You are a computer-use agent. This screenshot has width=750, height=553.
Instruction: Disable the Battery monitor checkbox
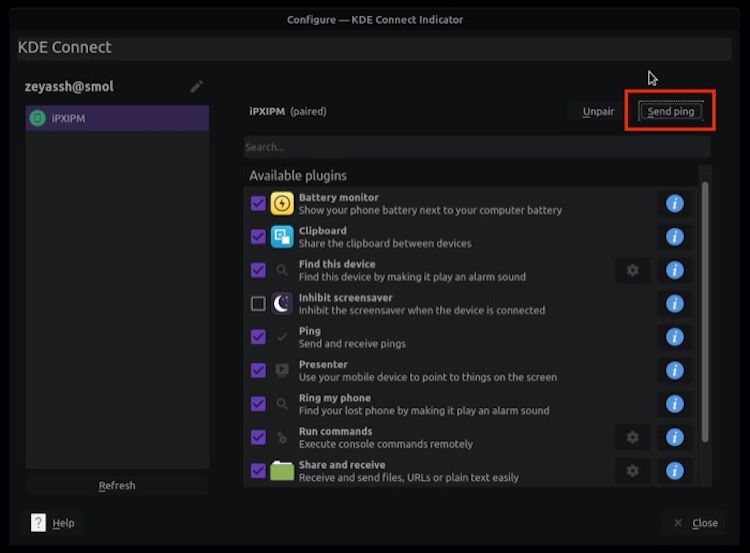tap(258, 204)
